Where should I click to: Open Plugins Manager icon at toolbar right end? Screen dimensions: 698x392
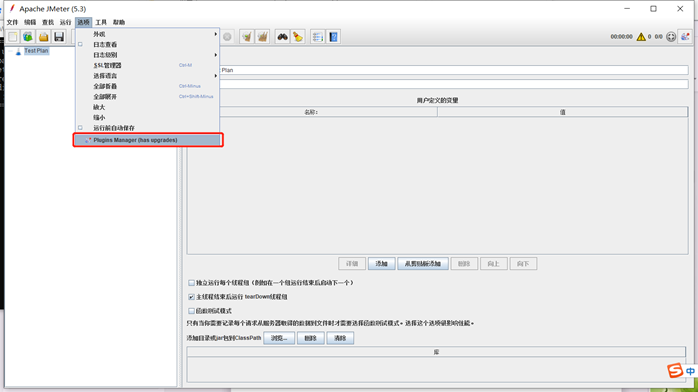point(685,37)
